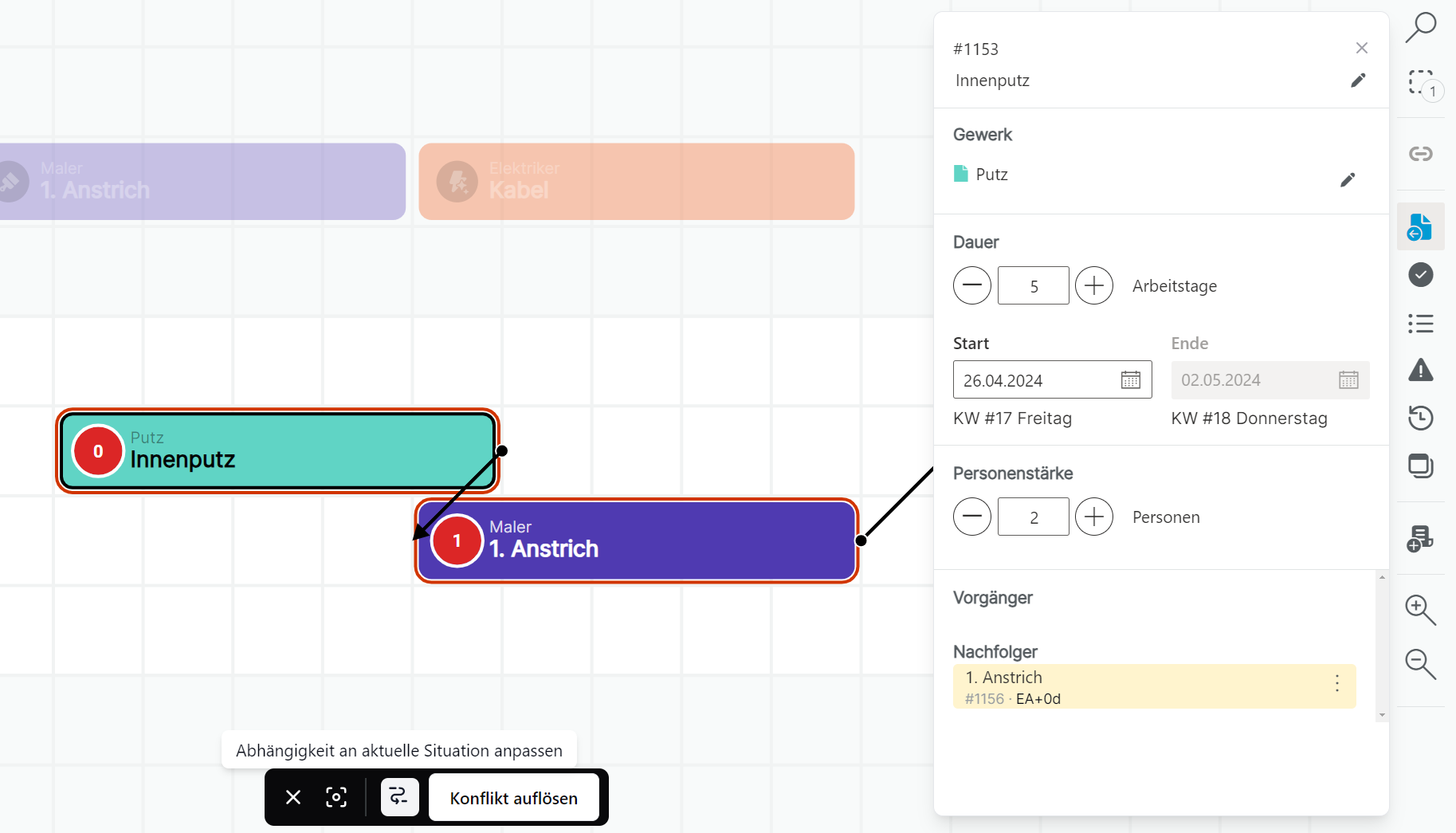Decrease Personenstärke with minus button

971,517
